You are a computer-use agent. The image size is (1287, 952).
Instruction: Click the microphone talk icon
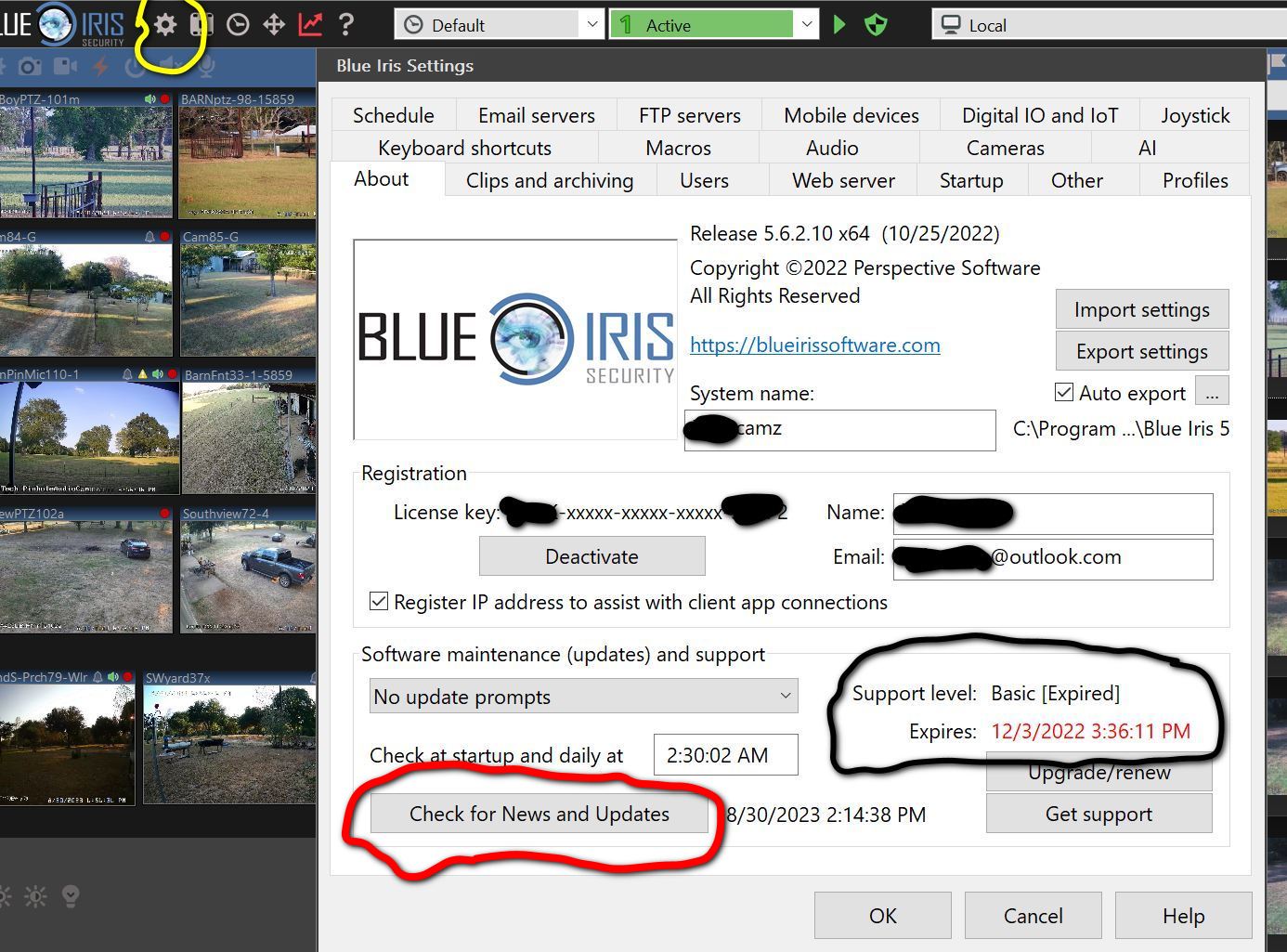[206, 66]
